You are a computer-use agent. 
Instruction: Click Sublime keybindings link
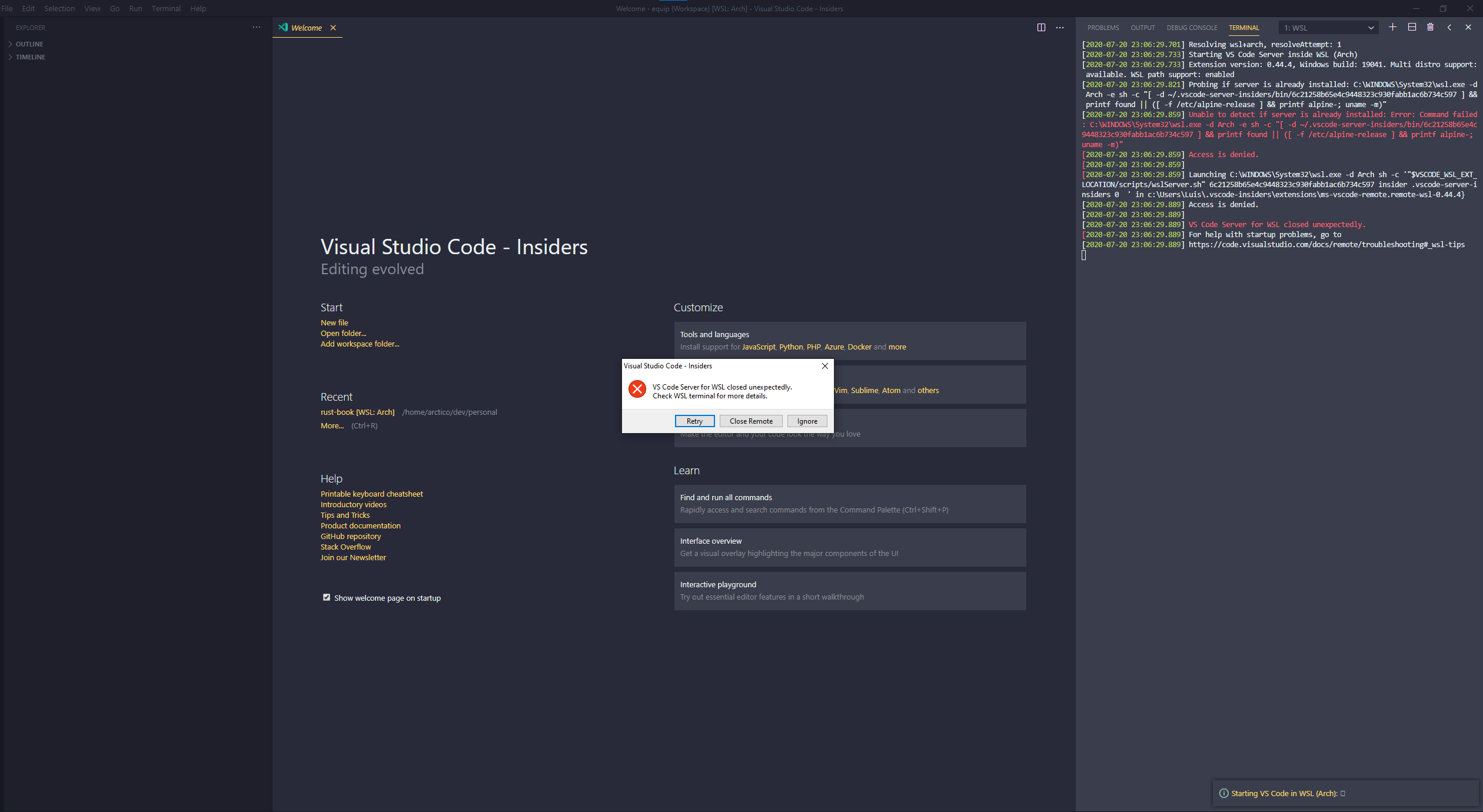click(x=864, y=390)
